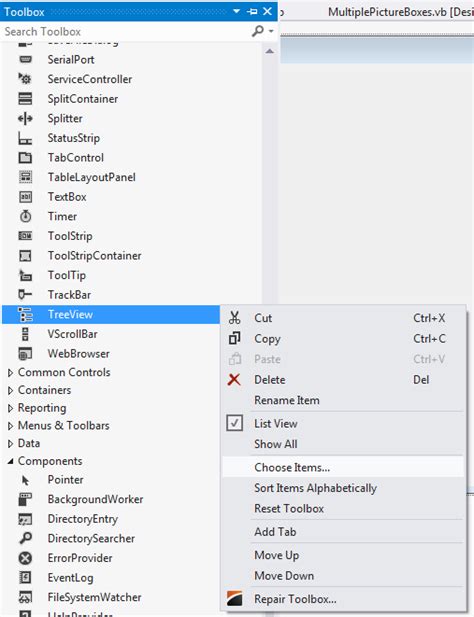Open Choose Items... from the context menu
Image resolution: width=474 pixels, height=617 pixels.
coord(344,467)
